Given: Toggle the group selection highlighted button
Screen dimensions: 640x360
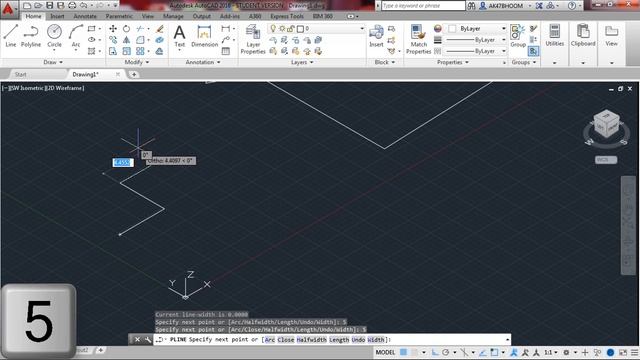Looking at the screenshot, I should coord(533,51).
